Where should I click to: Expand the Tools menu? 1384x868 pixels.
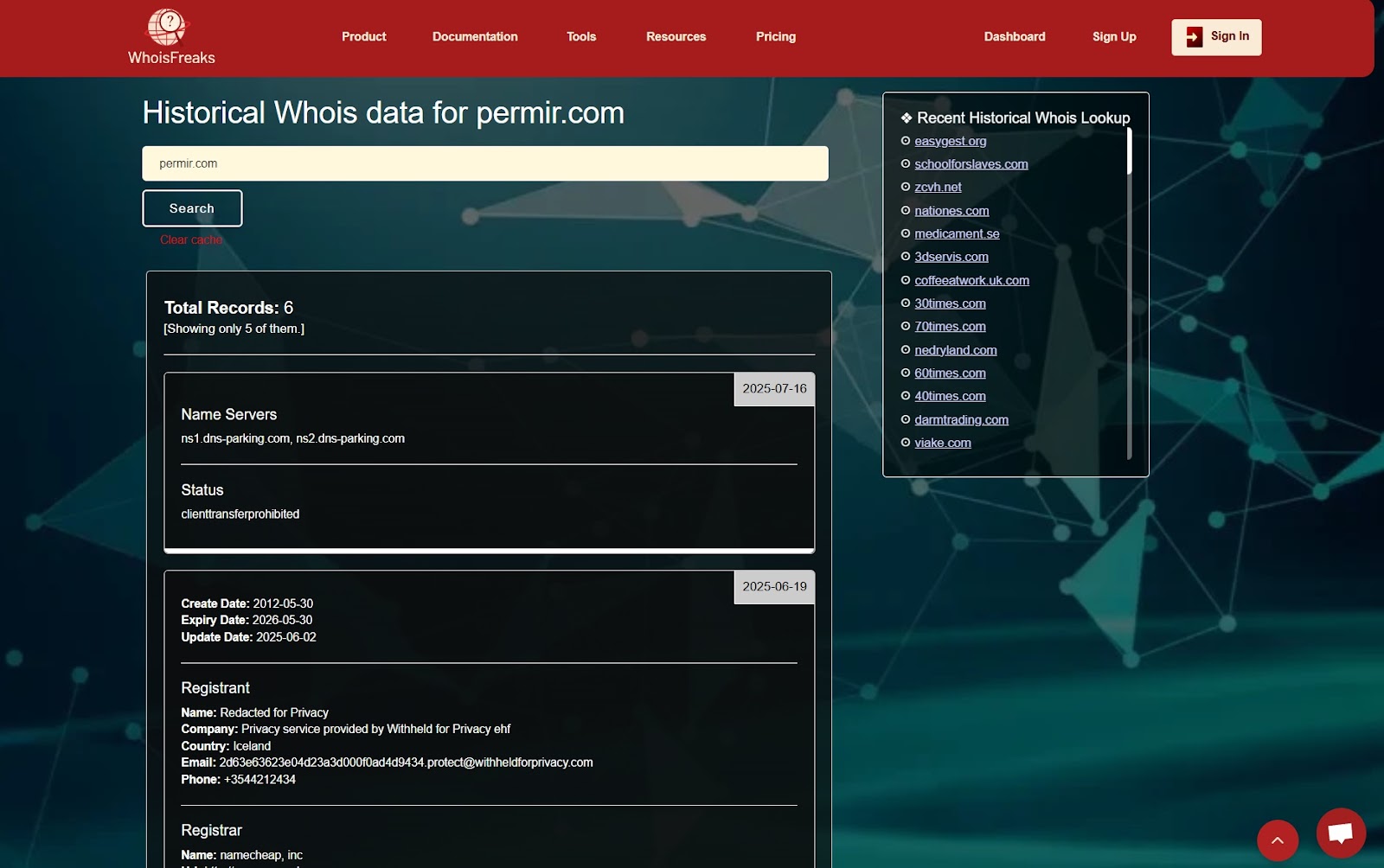pyautogui.click(x=581, y=37)
